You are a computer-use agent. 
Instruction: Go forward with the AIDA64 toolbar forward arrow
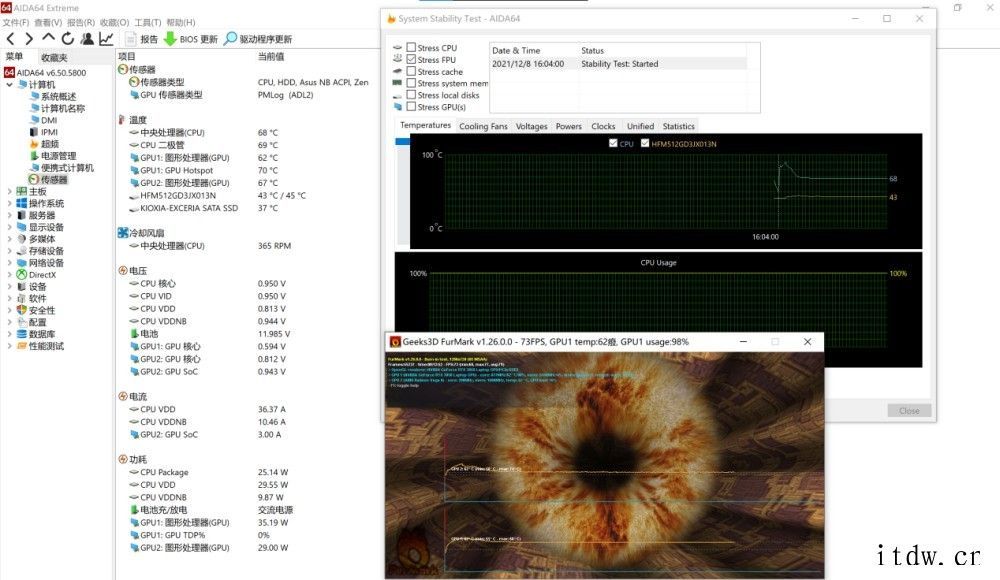click(x=29, y=39)
